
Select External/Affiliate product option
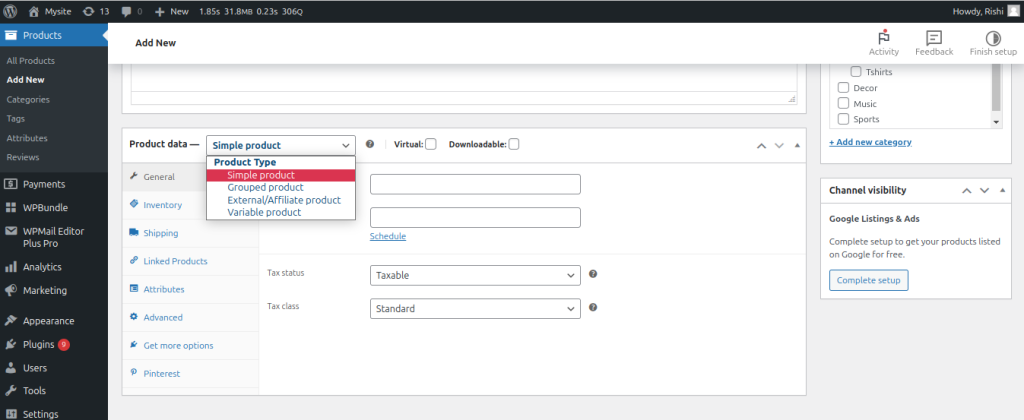coord(281,200)
